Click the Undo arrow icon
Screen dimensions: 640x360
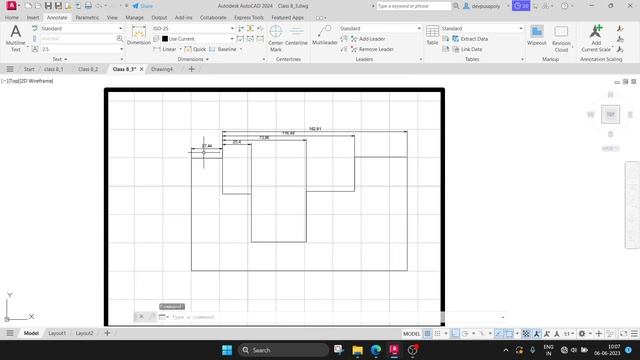[x=99, y=6]
